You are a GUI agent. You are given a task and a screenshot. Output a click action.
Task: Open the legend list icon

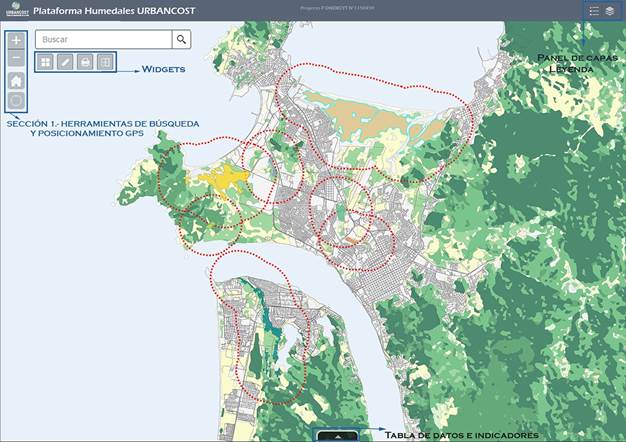(x=594, y=11)
